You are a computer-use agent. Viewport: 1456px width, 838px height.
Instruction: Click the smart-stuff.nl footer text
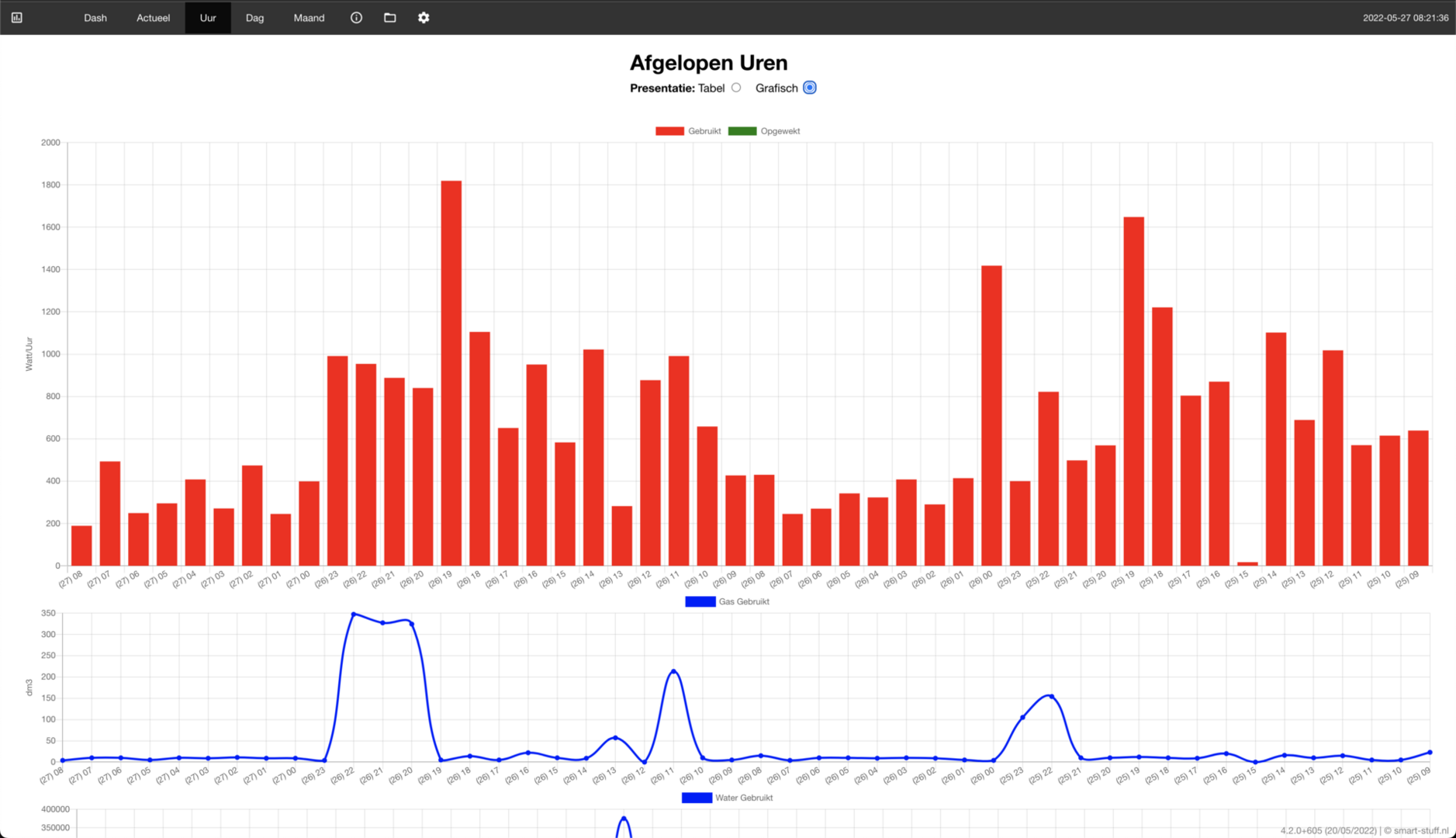click(1420, 830)
